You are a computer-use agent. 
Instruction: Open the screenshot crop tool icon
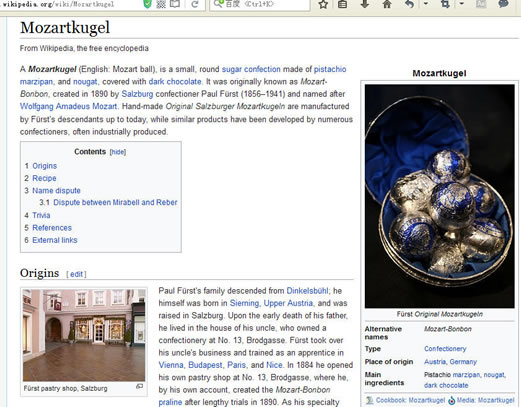tap(445, 4)
